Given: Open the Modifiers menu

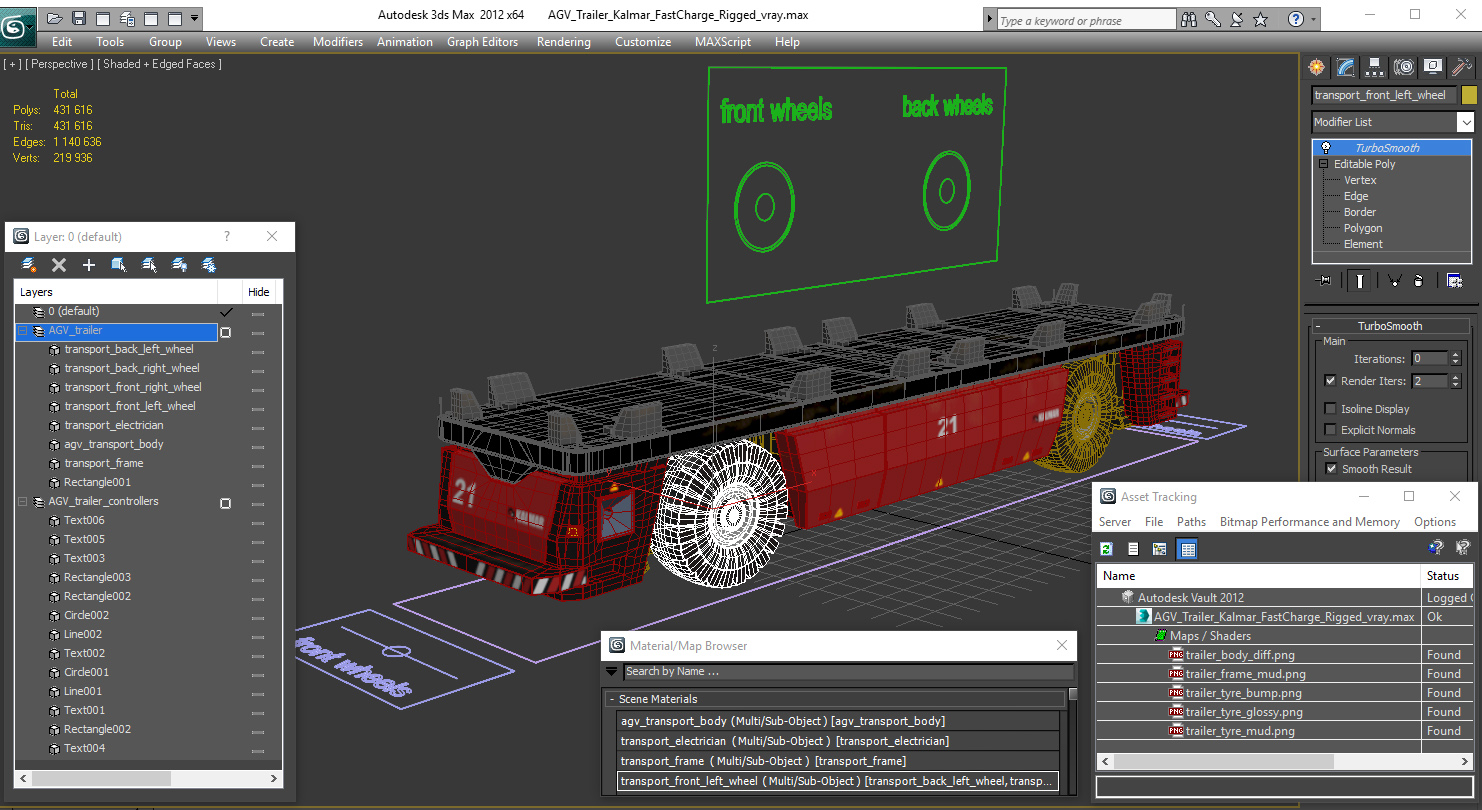Looking at the screenshot, I should pos(338,42).
